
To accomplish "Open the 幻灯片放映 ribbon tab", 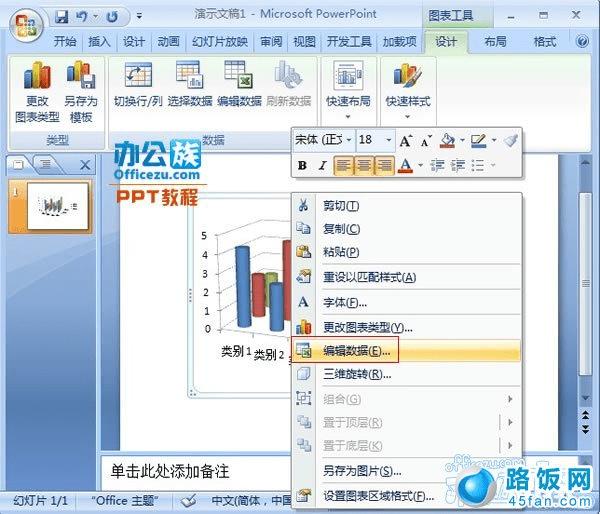I will (220, 41).
